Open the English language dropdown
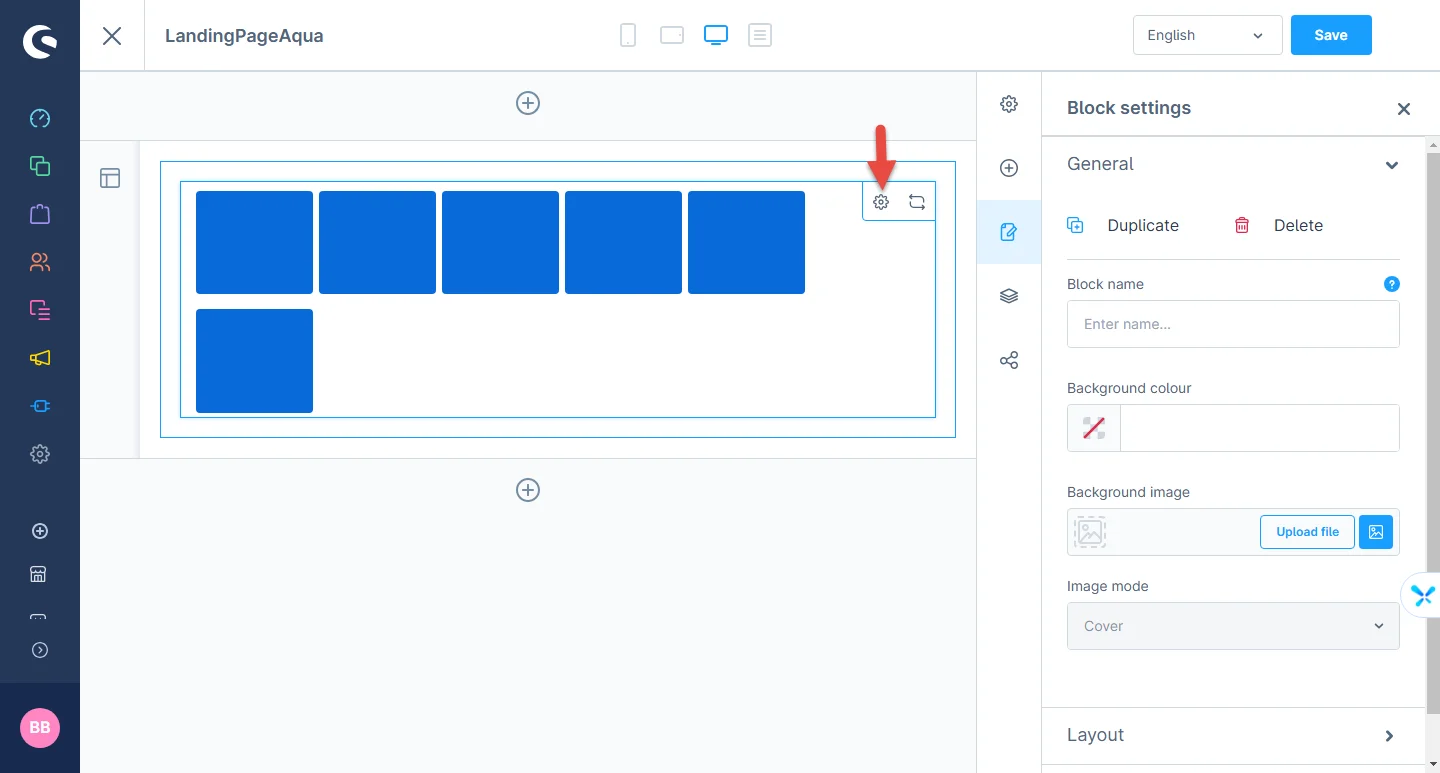Image resolution: width=1440 pixels, height=773 pixels. coord(1207,35)
